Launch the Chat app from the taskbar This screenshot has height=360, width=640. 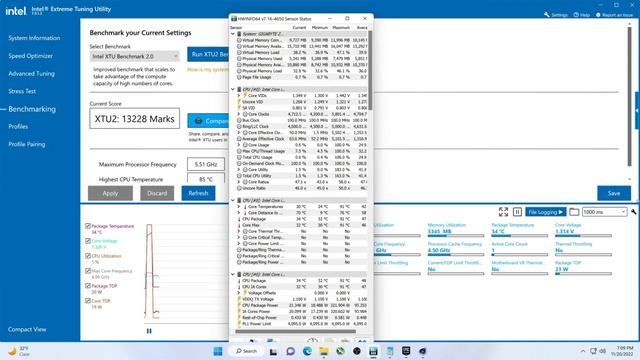[290, 351]
